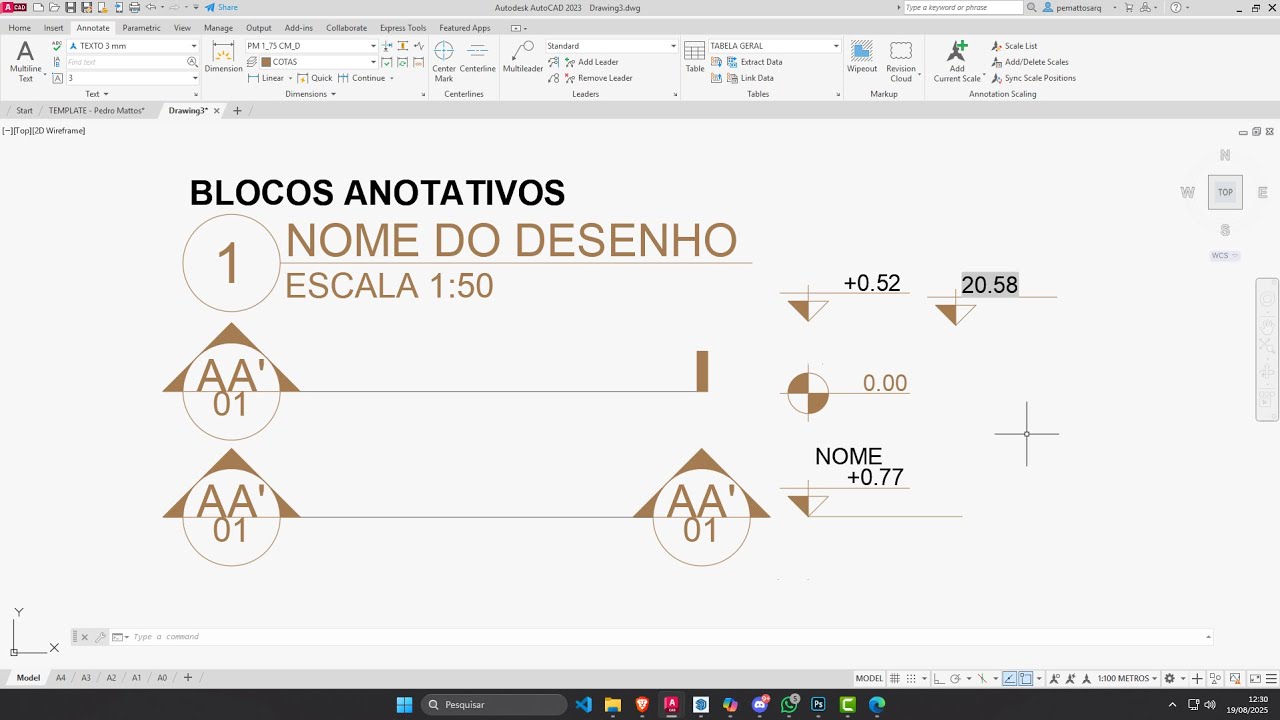1280x720 pixels.
Task: Toggle snap mode dotted grid
Action: (911, 678)
